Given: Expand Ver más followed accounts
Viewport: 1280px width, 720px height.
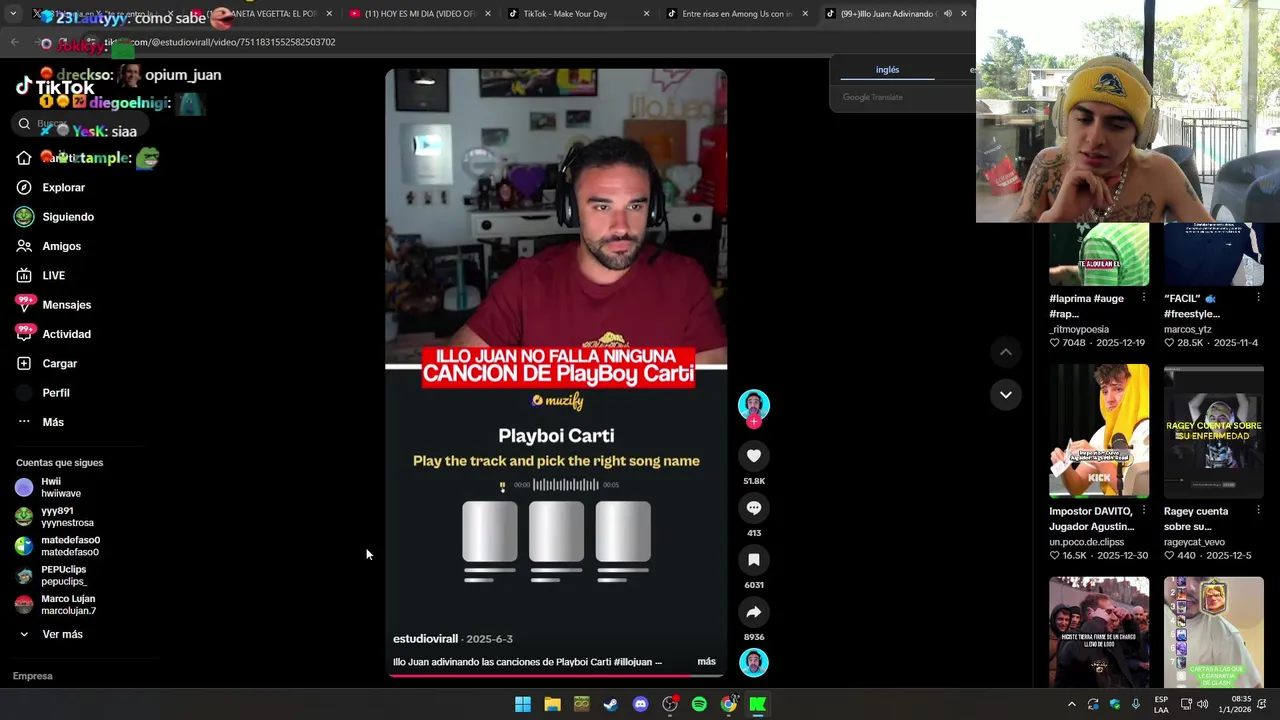Looking at the screenshot, I should pos(52,634).
